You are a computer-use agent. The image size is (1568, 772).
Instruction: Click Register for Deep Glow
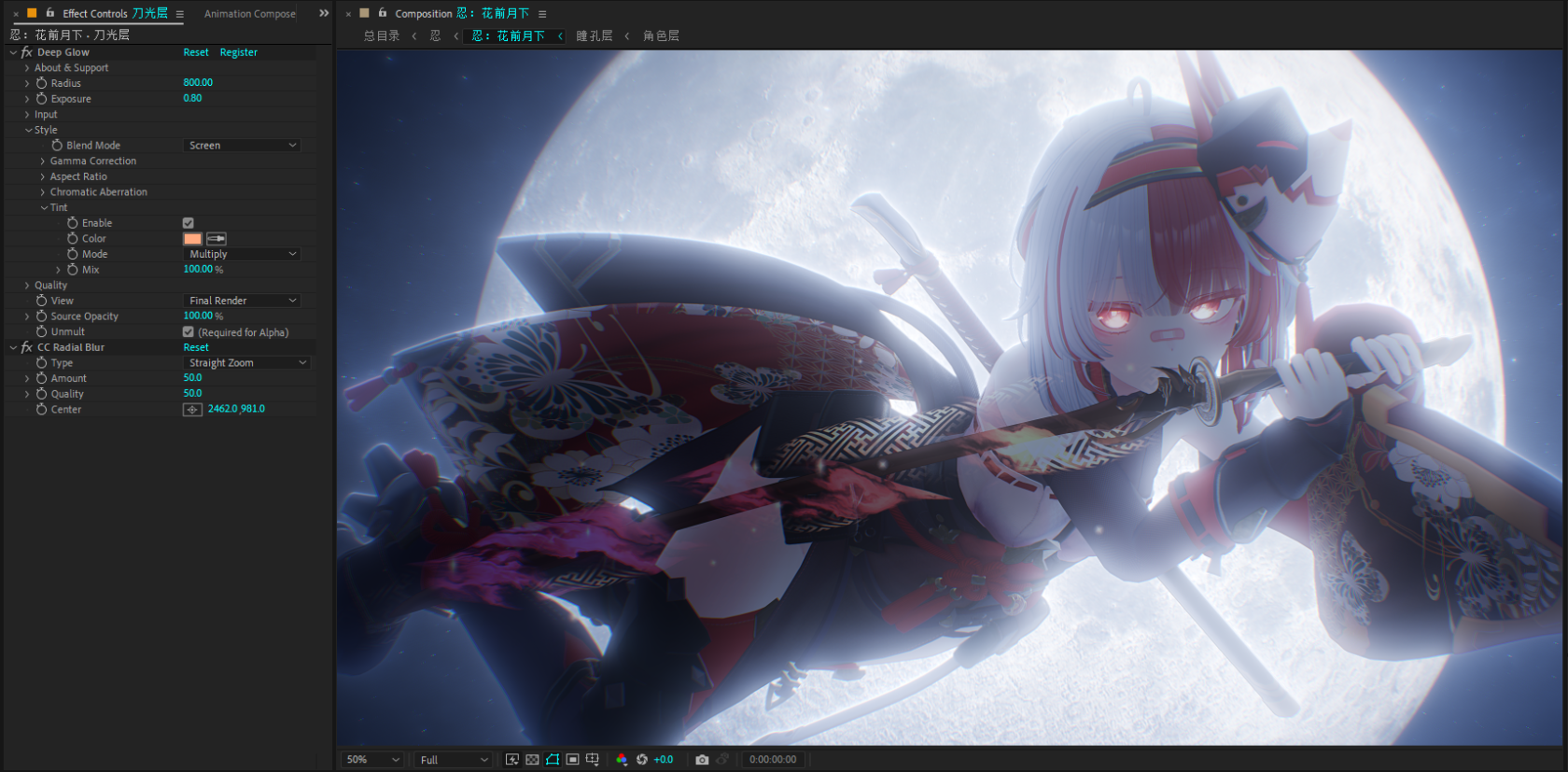[238, 52]
